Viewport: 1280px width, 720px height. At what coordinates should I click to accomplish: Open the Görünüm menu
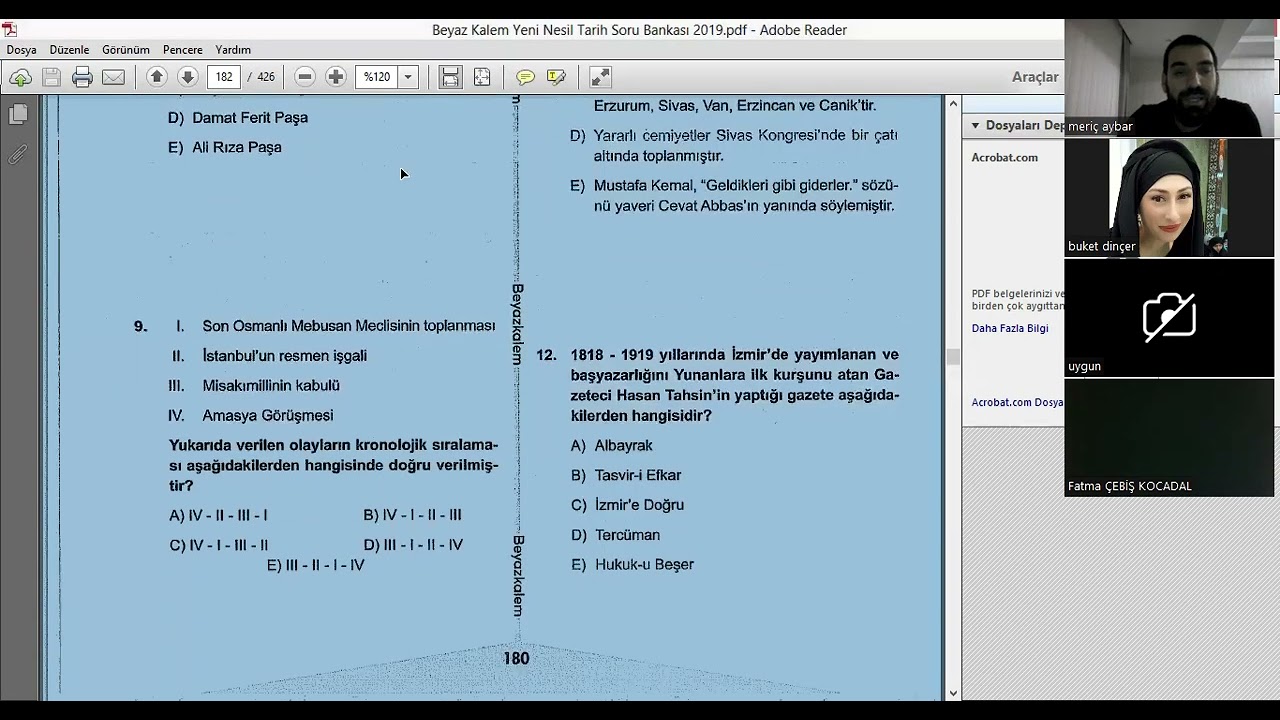click(126, 50)
